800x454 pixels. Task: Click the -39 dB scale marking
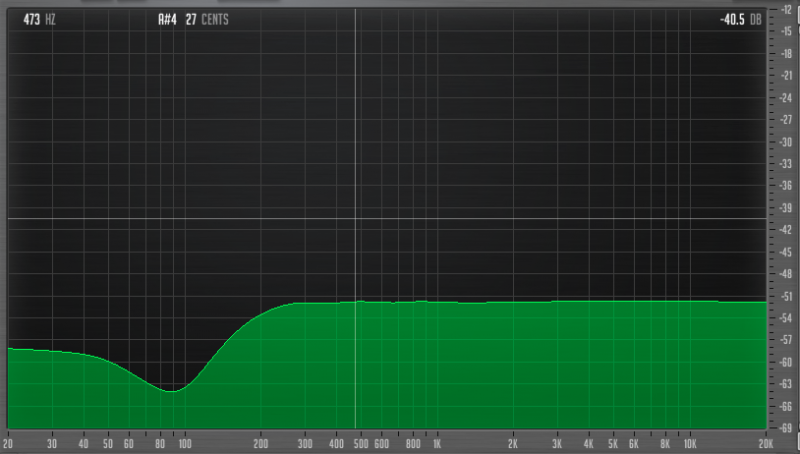[x=787, y=207]
